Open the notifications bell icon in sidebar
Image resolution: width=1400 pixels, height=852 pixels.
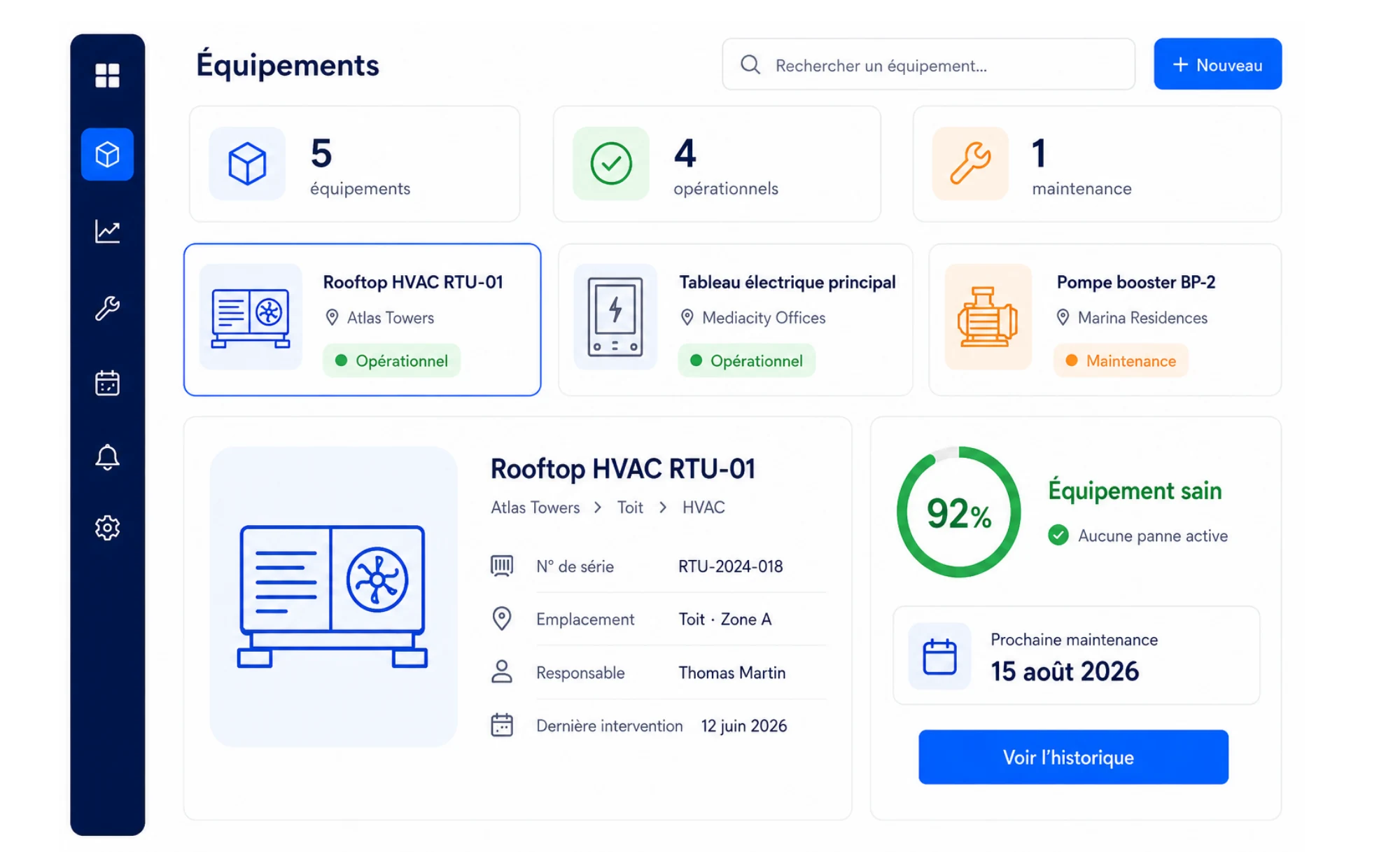click(x=107, y=457)
